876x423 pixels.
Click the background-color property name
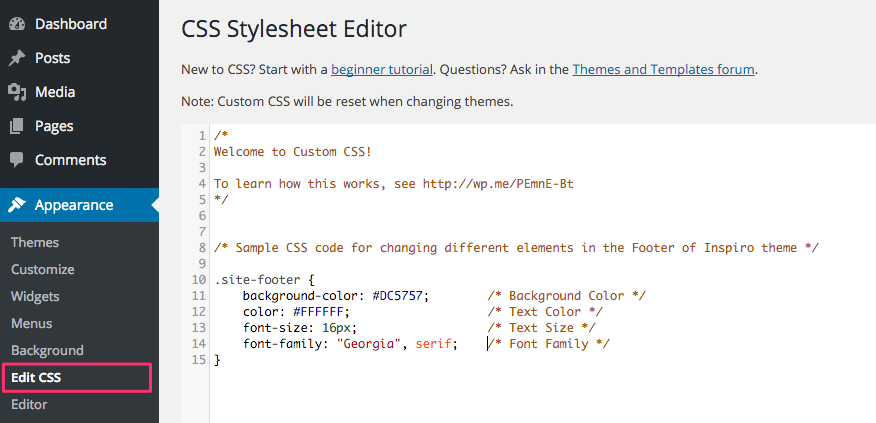click(302, 296)
